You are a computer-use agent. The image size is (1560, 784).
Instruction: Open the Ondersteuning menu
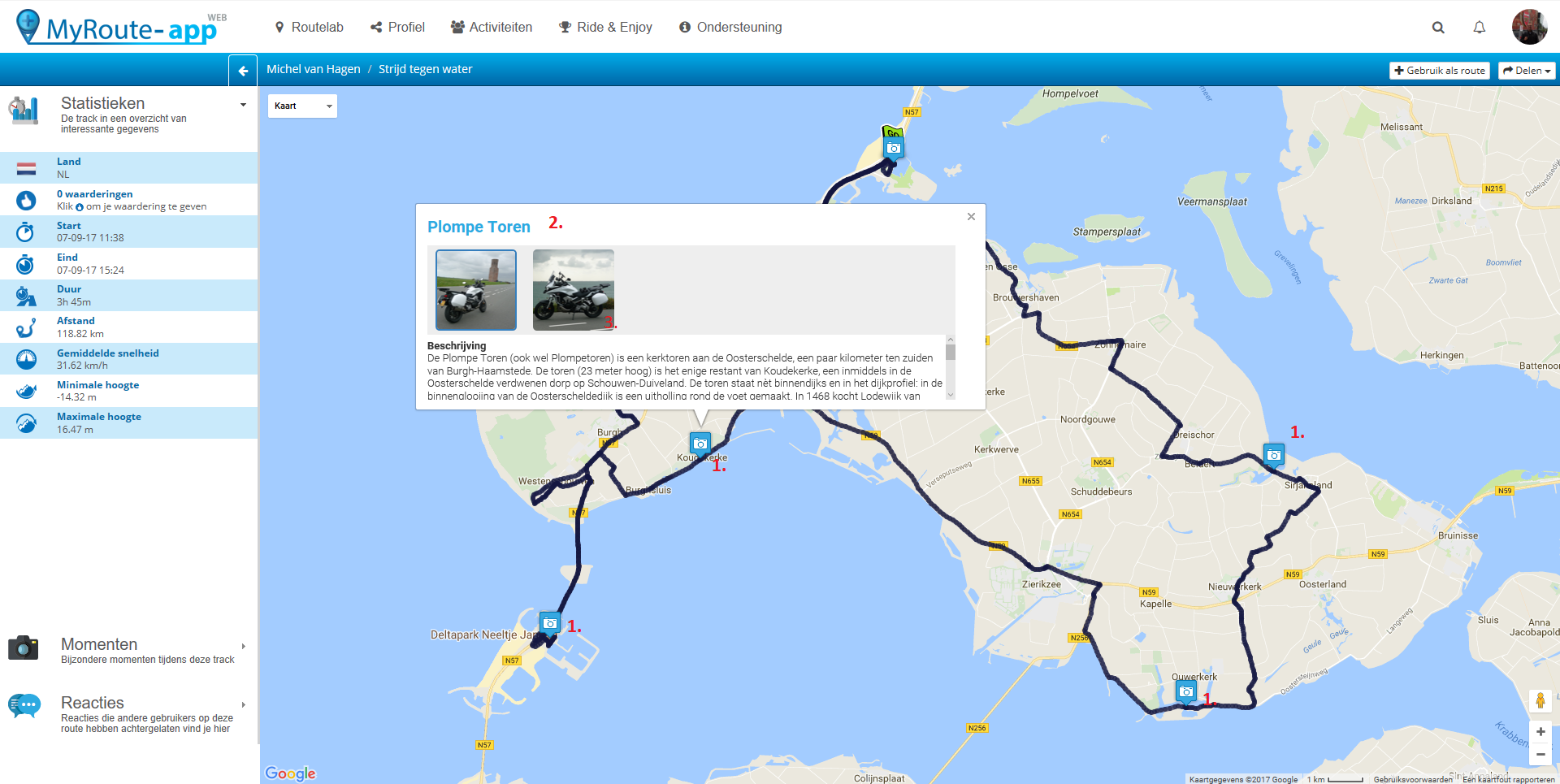(730, 27)
